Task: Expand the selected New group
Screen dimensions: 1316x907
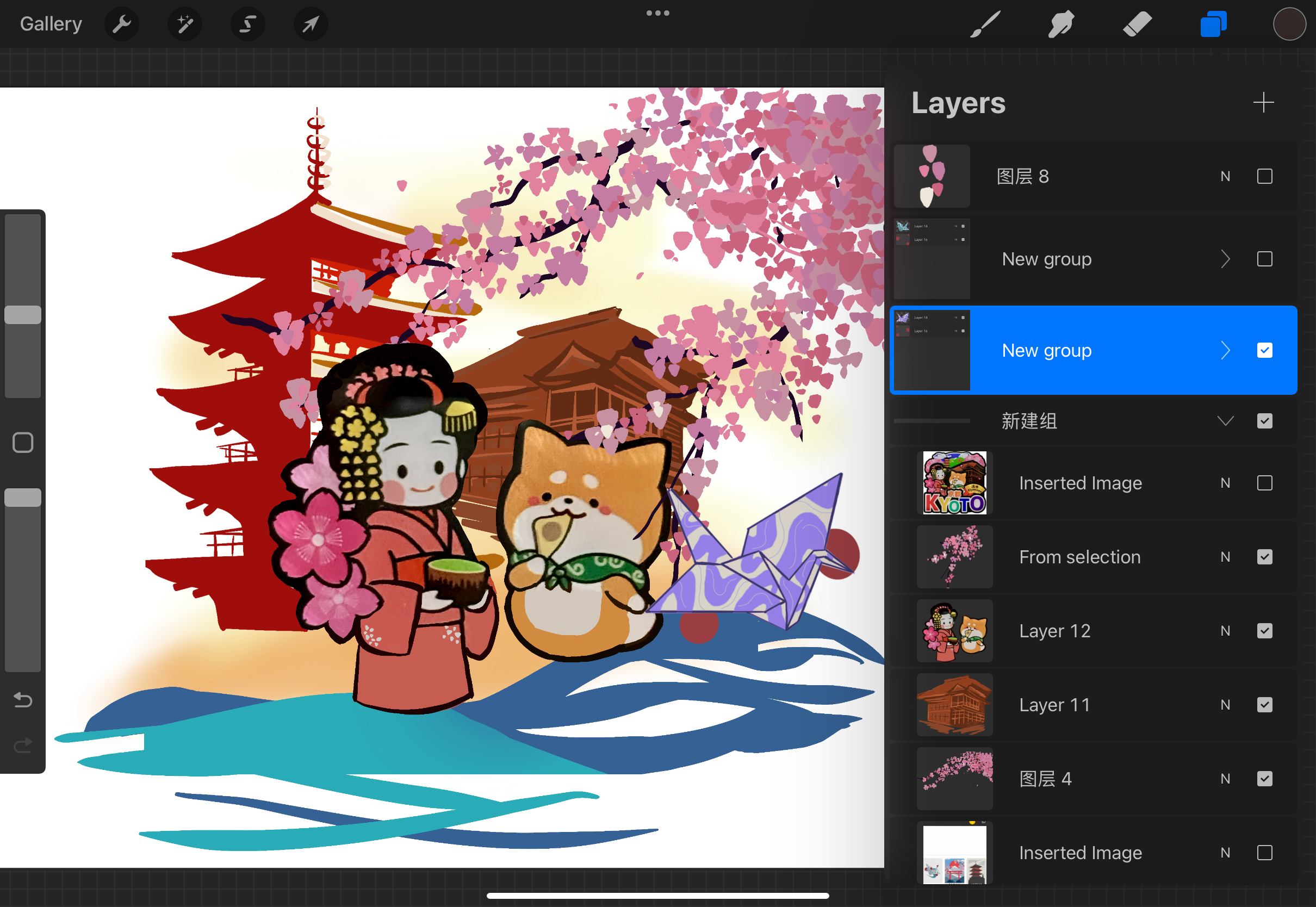Action: click(x=1225, y=351)
